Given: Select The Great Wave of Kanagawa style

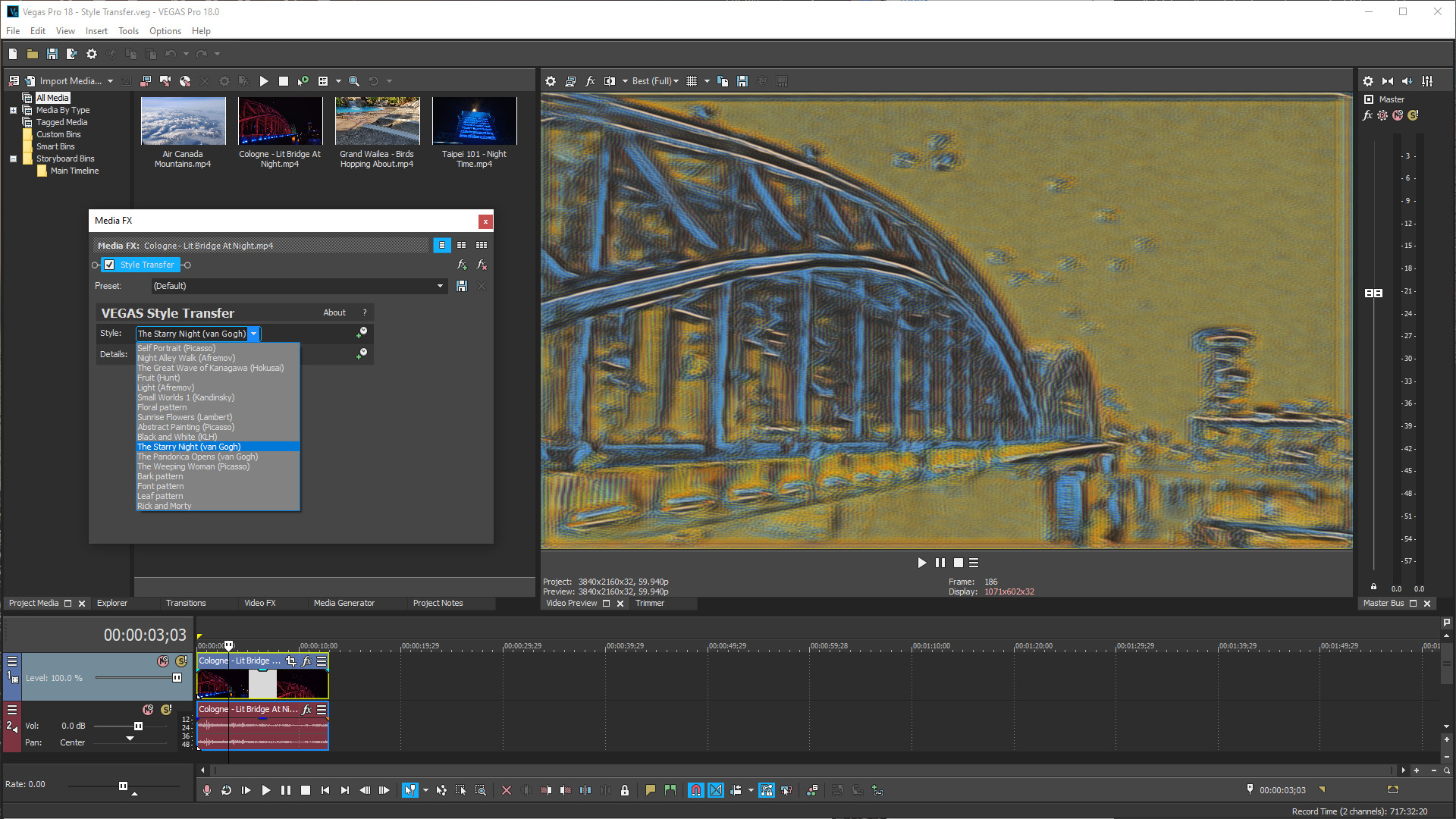Looking at the screenshot, I should click(210, 368).
